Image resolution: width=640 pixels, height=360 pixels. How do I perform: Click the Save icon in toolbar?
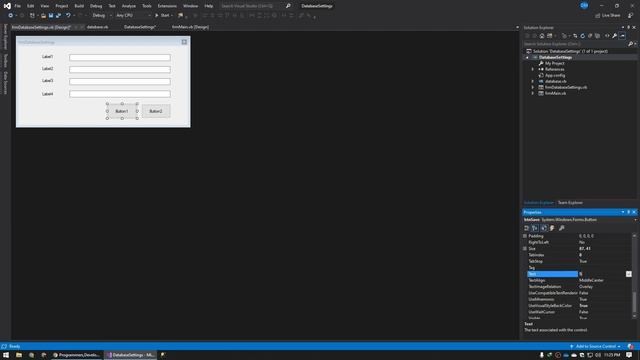pyautogui.click(x=51, y=16)
